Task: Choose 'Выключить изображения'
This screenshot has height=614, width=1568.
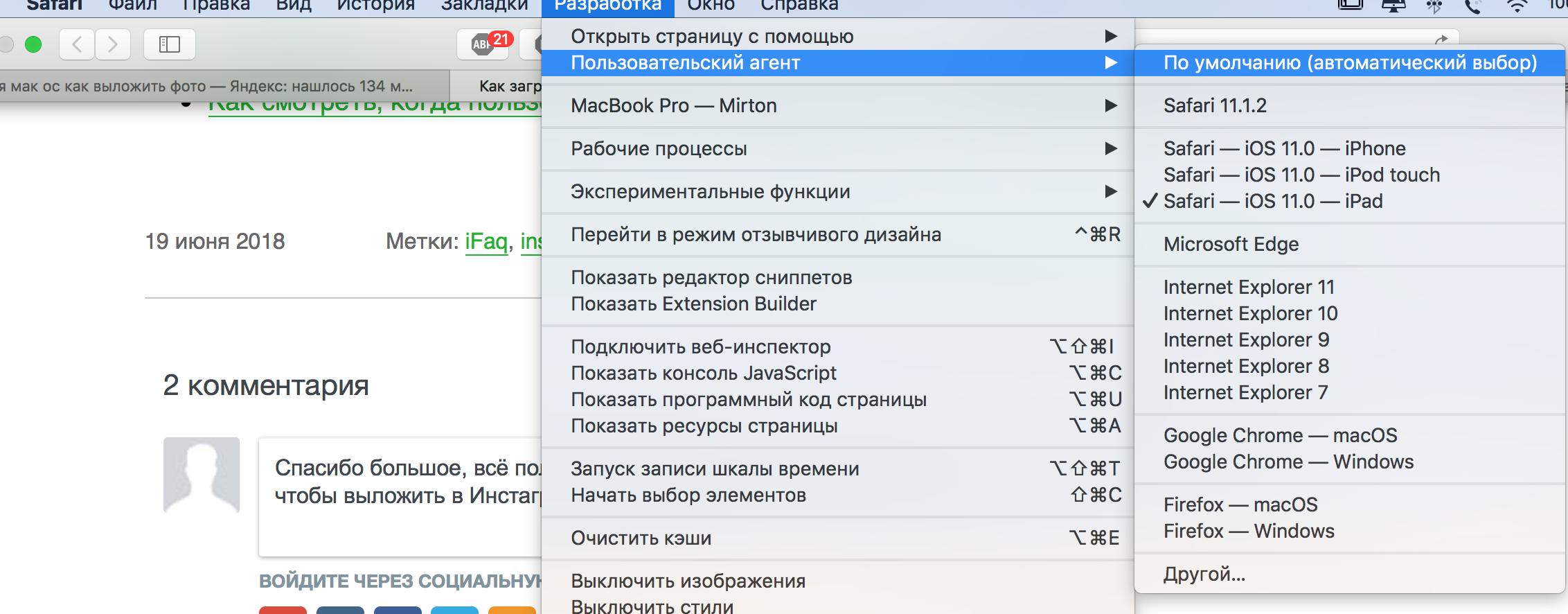Action: tap(837, 581)
